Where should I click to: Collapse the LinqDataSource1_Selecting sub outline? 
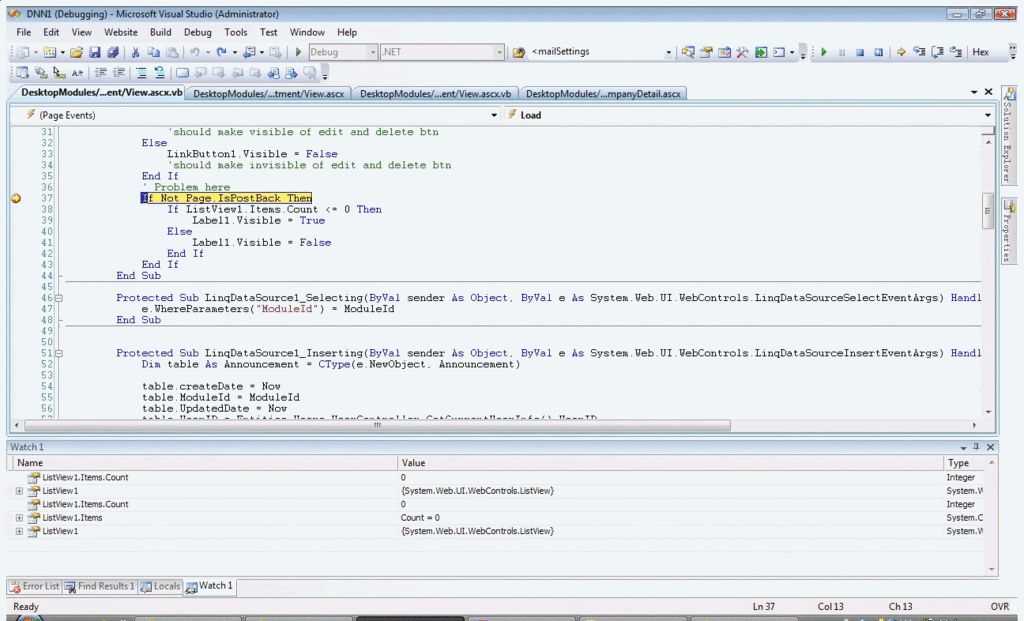(58, 298)
